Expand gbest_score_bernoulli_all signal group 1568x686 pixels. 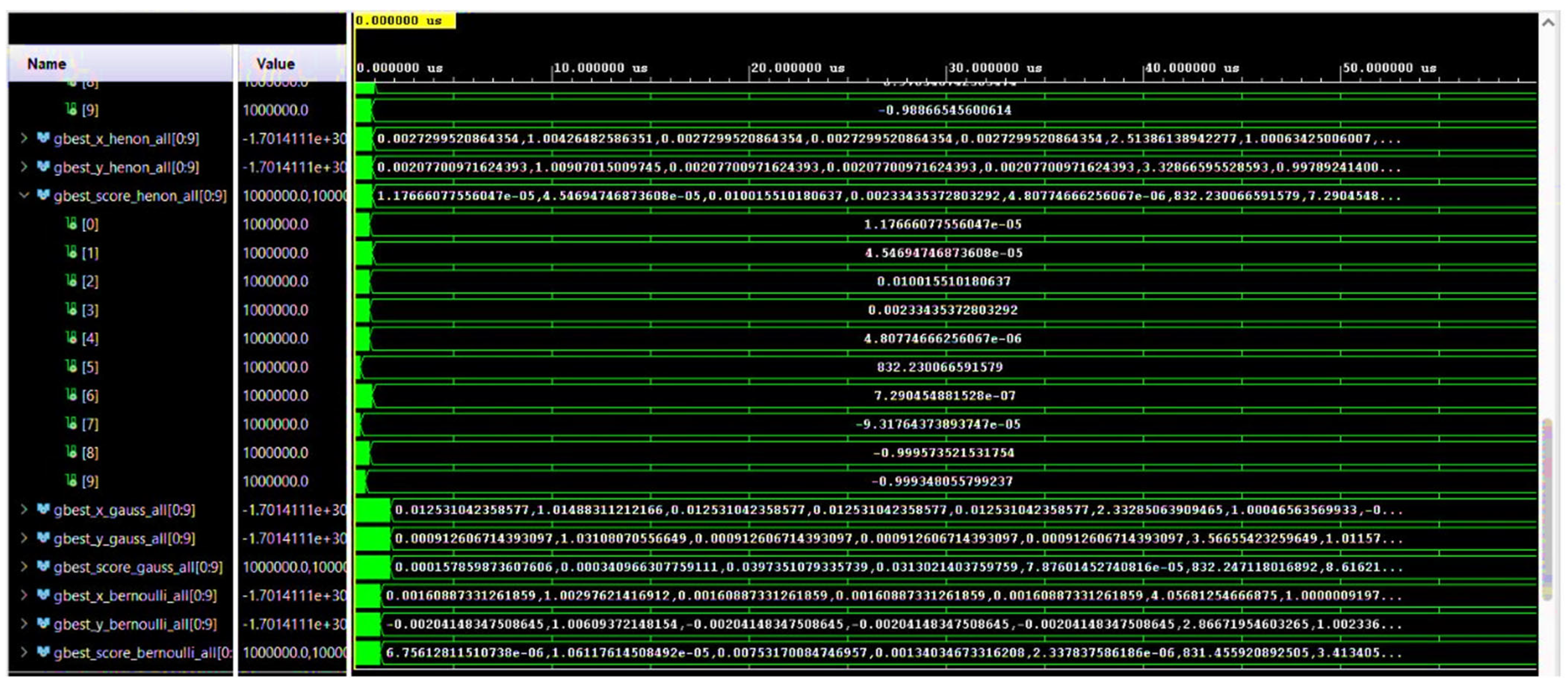[x=24, y=653]
